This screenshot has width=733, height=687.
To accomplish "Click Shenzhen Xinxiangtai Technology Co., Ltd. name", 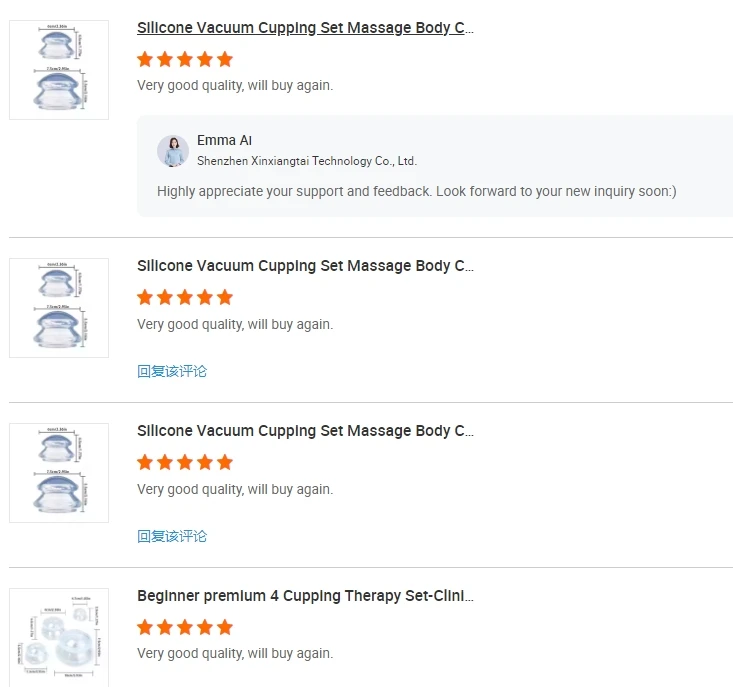I will pos(306,161).
